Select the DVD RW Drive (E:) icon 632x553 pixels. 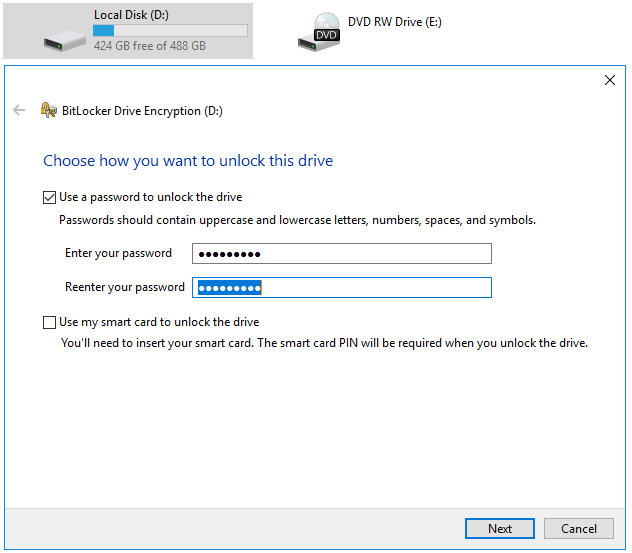point(319,32)
